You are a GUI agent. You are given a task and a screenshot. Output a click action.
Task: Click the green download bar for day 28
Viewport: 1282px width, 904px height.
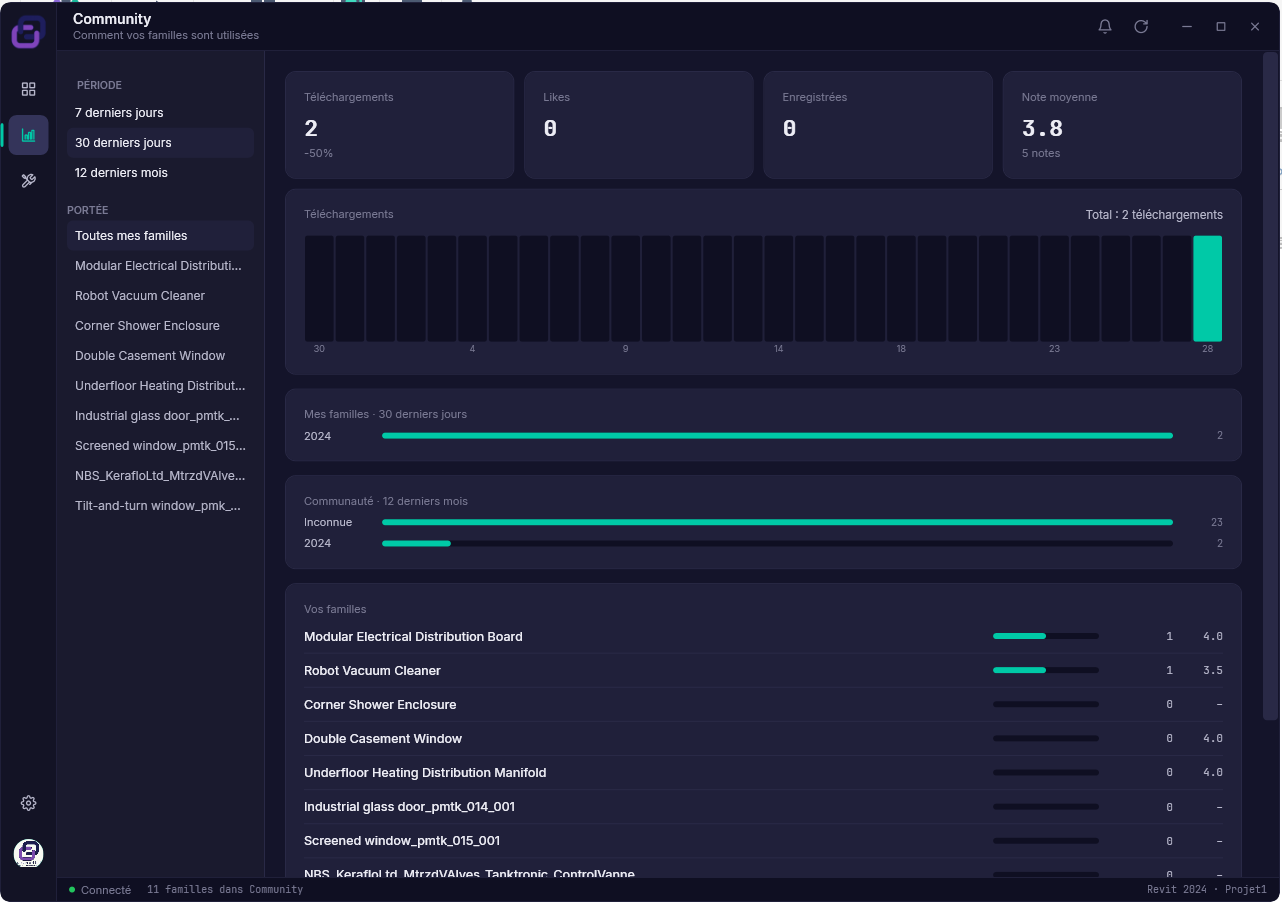coord(1207,289)
